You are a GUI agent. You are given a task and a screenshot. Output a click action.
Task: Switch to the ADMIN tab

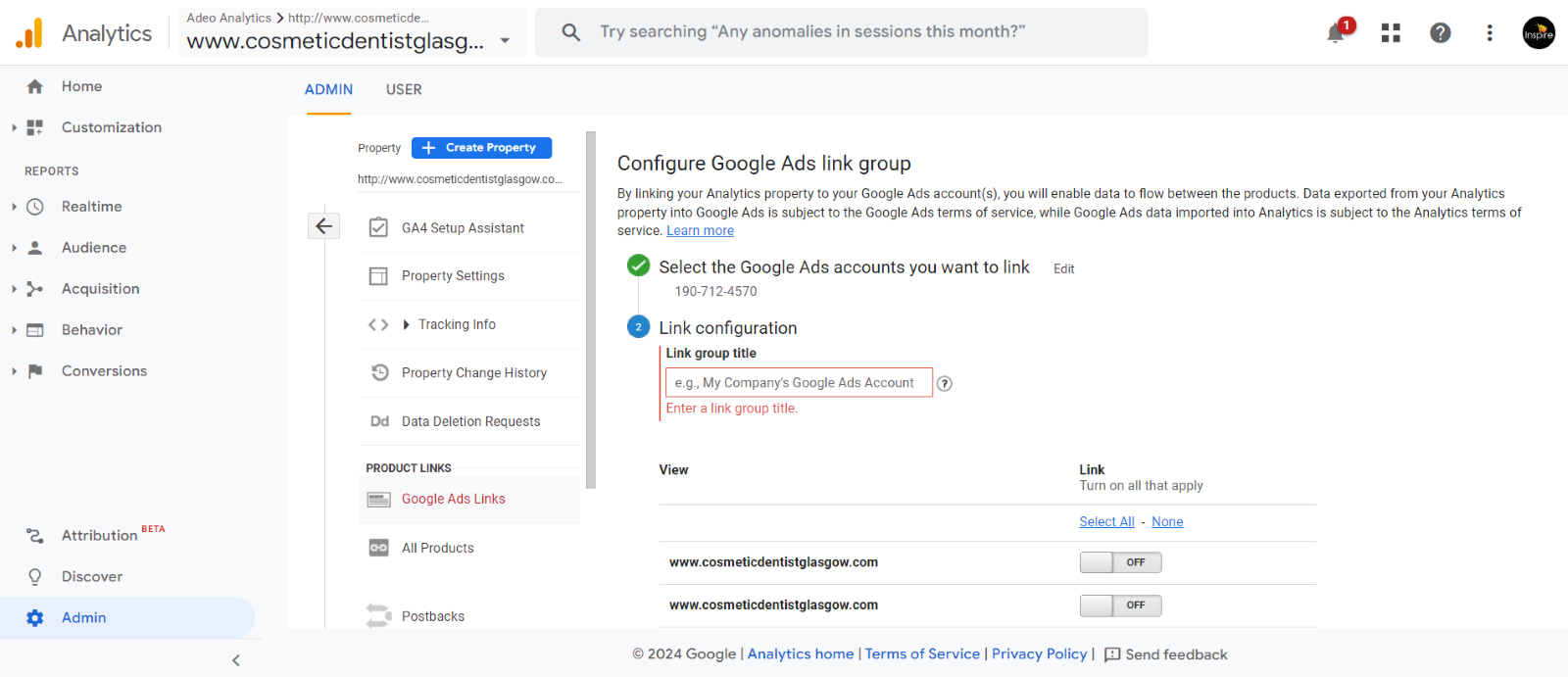pyautogui.click(x=328, y=89)
